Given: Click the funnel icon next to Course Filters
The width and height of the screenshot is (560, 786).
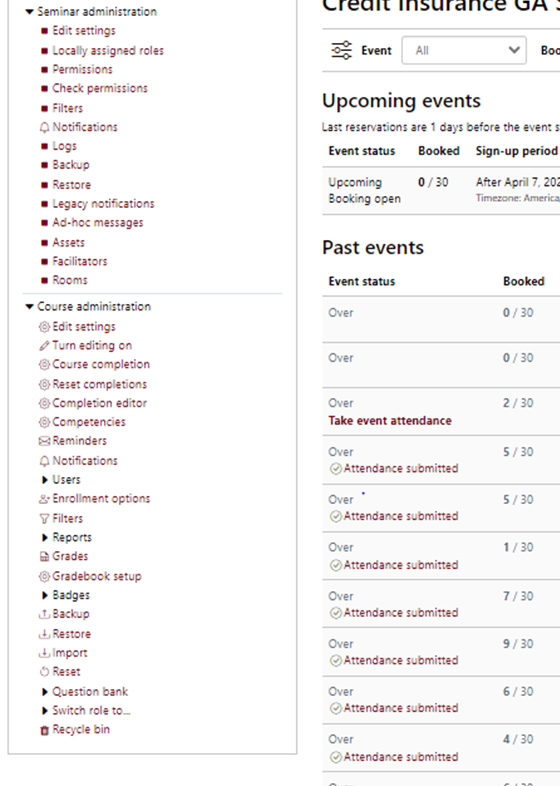Looking at the screenshot, I should click(x=45, y=519).
